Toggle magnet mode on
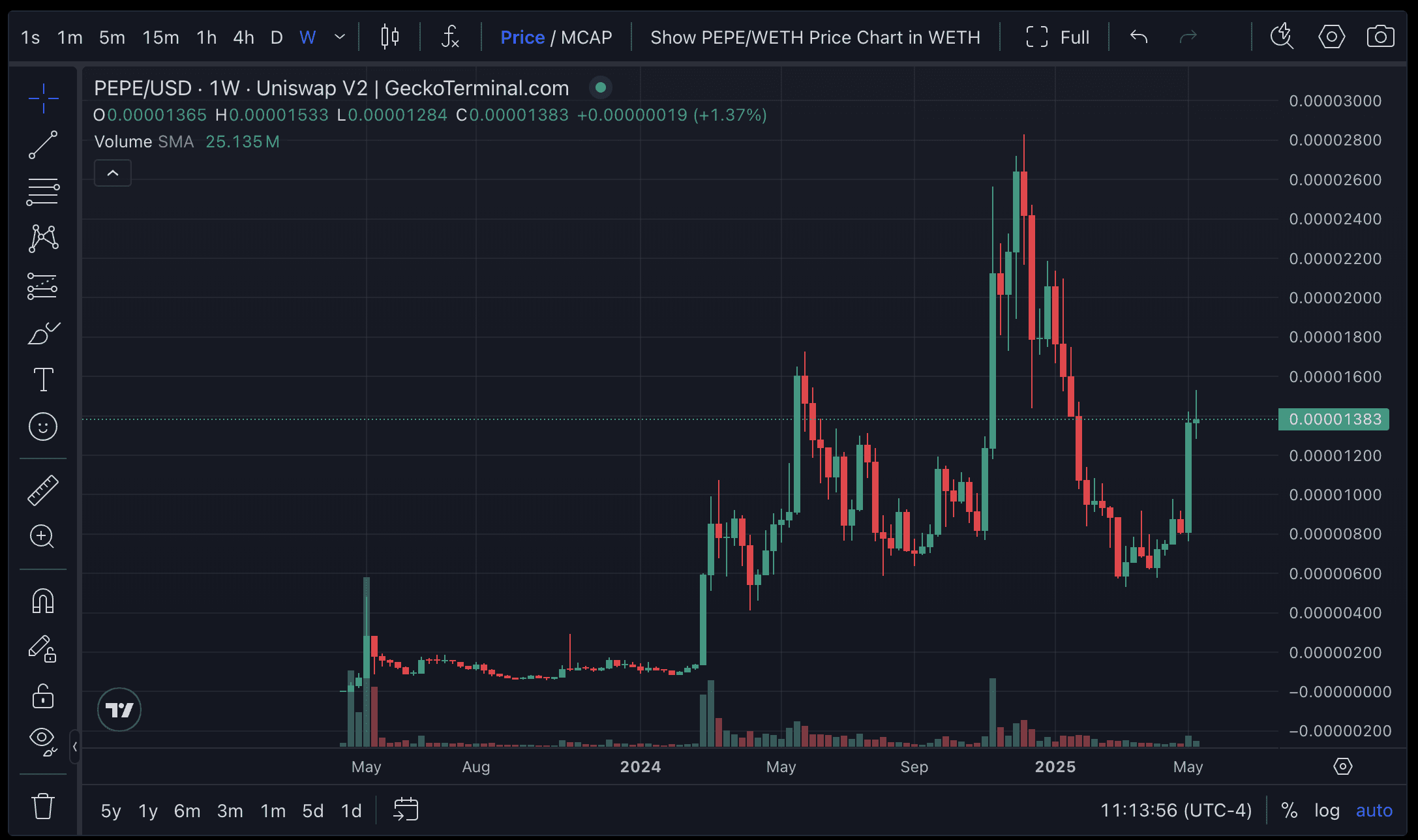Screen dimensions: 1418x840 43,601
